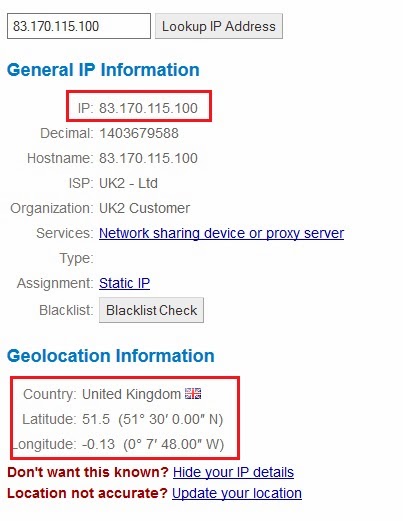Viewport: 403px width, 521px height.
Task: Click the Blacklist Check button
Action: pyautogui.click(x=151, y=310)
